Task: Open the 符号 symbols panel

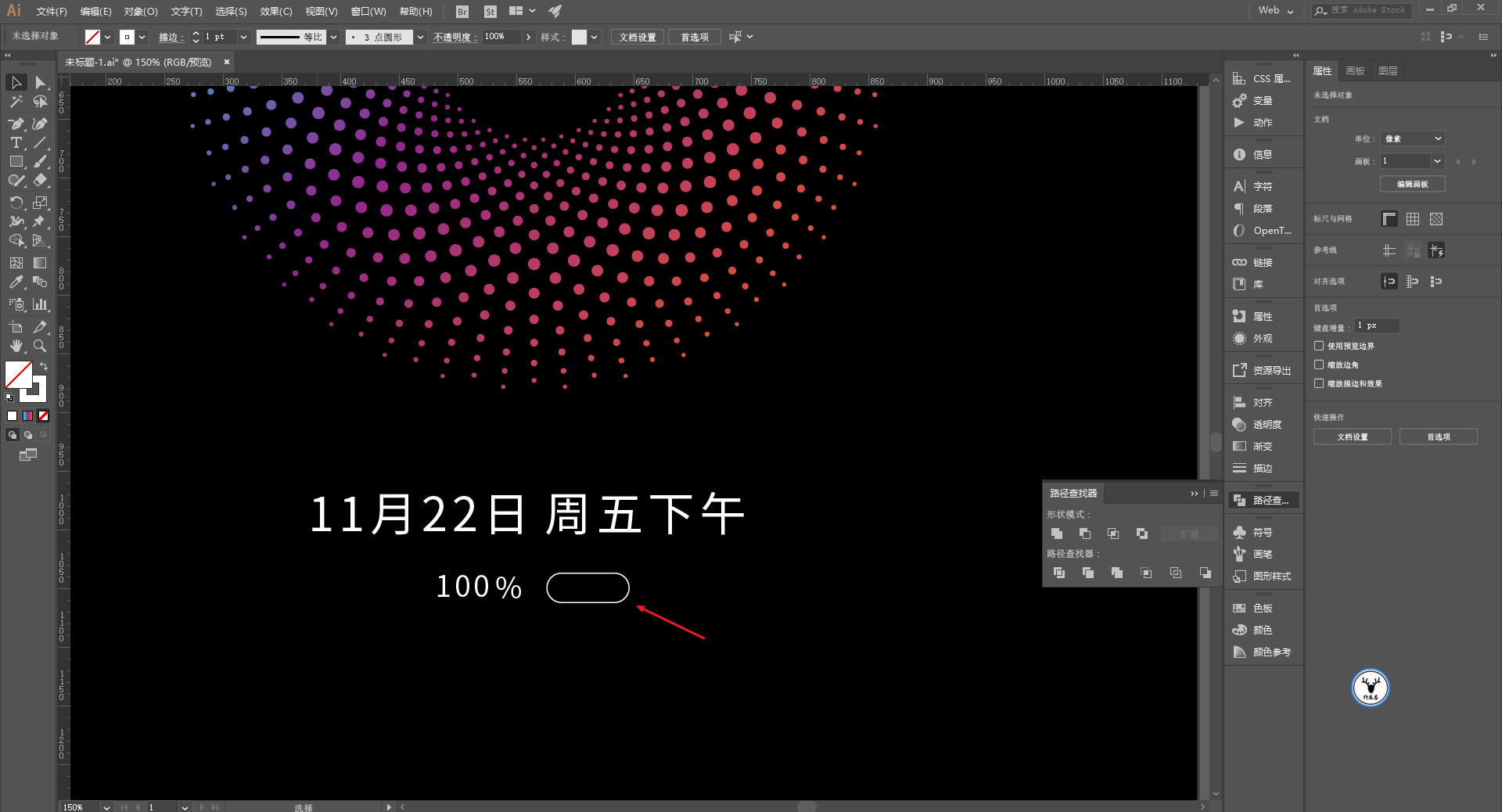Action: point(1261,532)
